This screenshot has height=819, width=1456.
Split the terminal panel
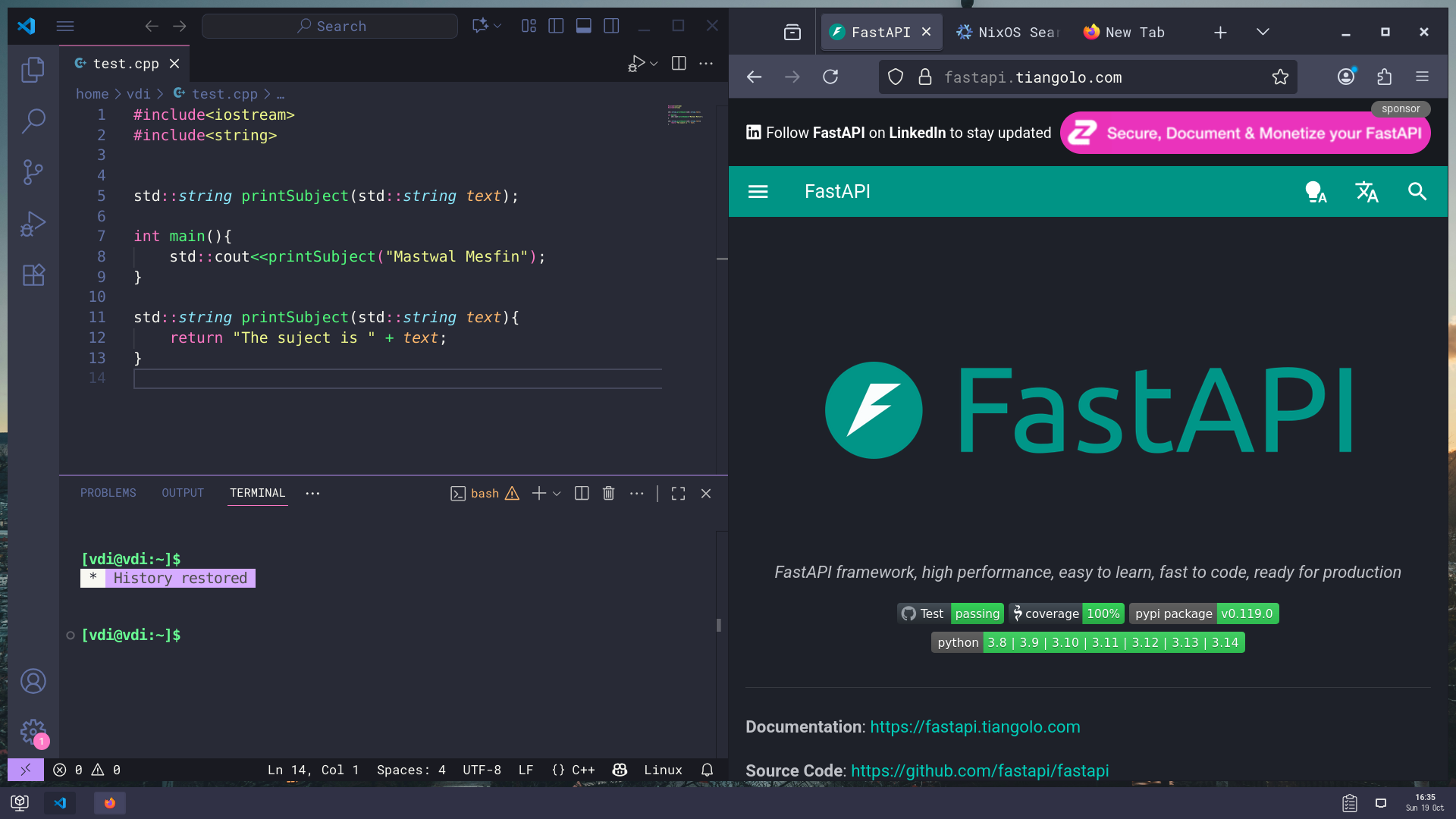pyautogui.click(x=582, y=494)
